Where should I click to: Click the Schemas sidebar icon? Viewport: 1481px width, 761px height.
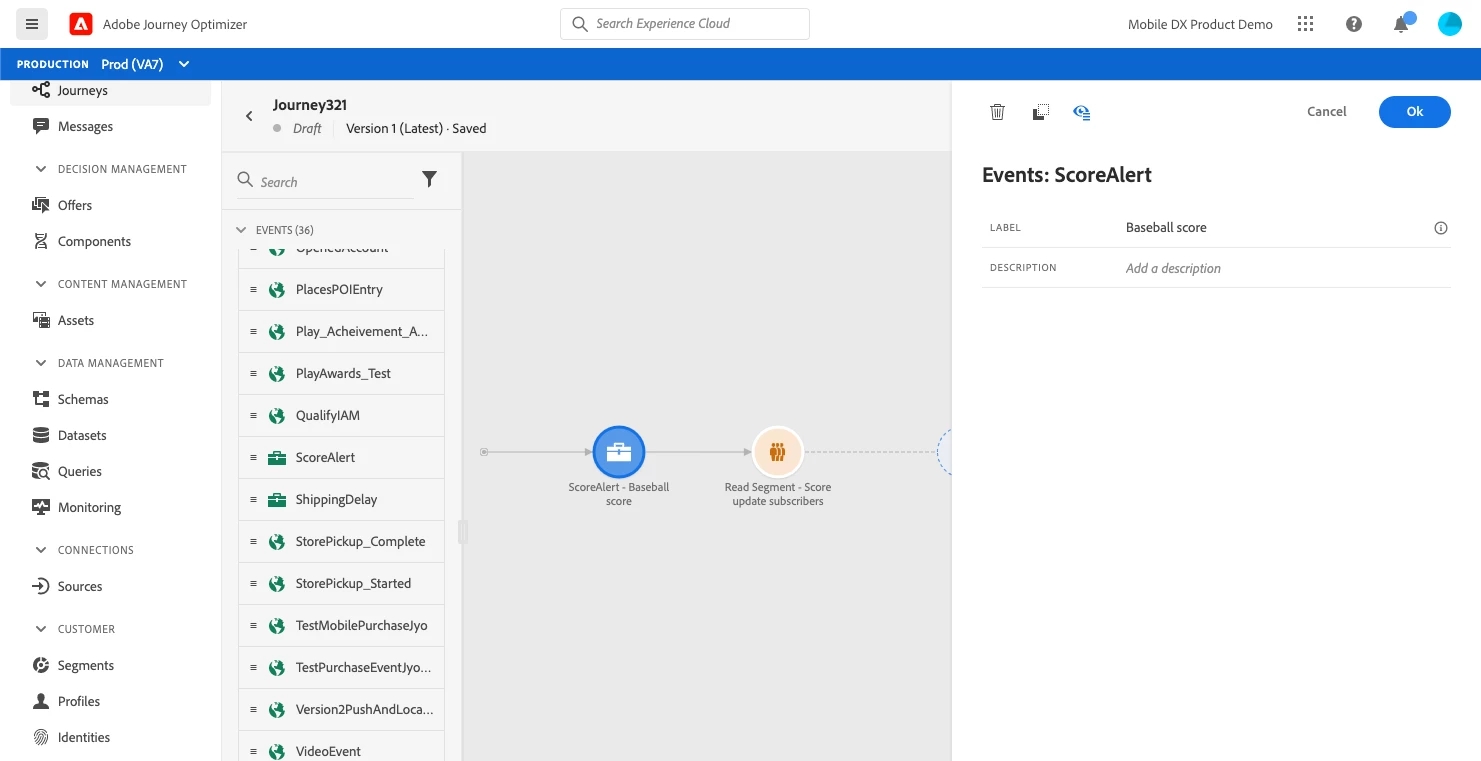[41, 399]
